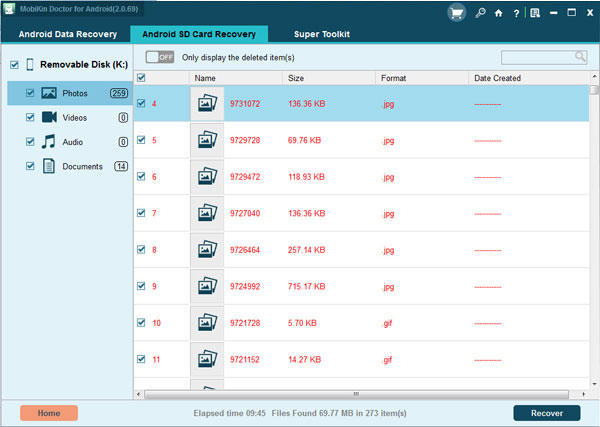Uncheck the checkbox for row 9

click(141, 286)
